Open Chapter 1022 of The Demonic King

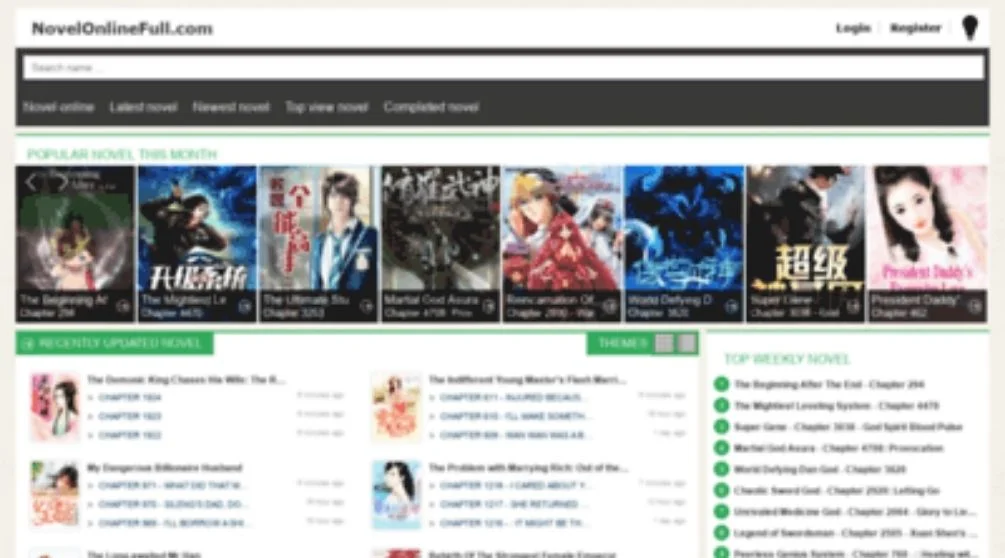129,435
